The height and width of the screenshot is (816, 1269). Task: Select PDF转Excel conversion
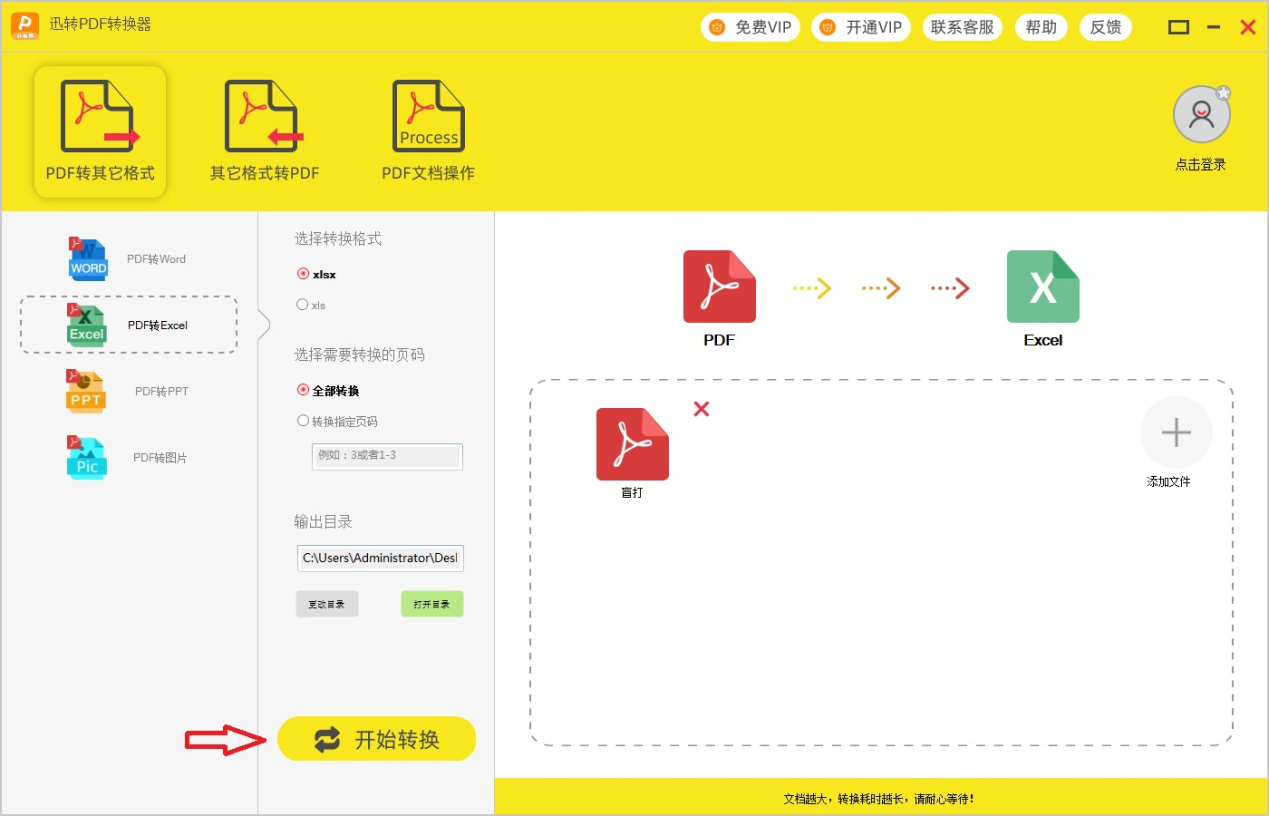pos(129,325)
